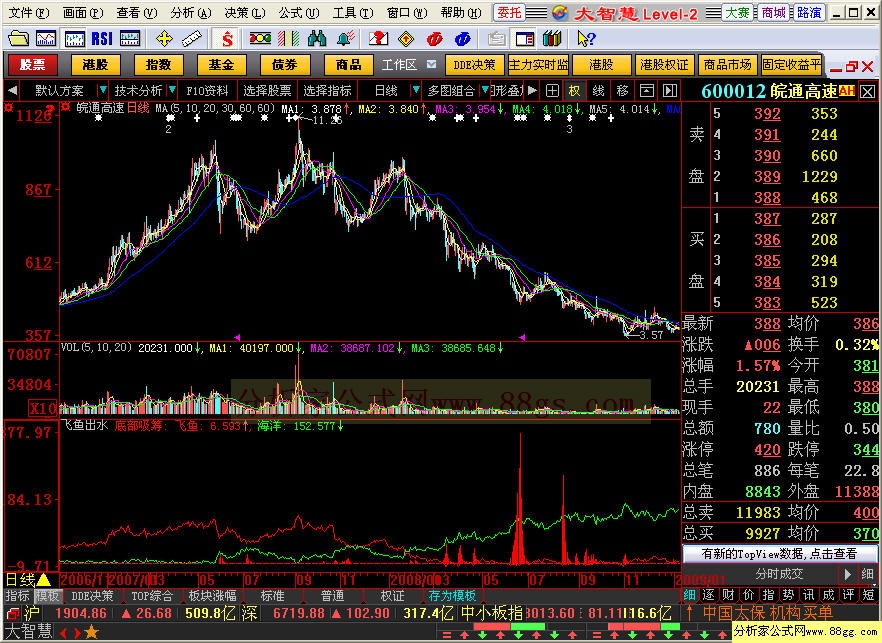Open the 文件(F) menu
Viewport: 882px width, 643px height.
pos(28,12)
